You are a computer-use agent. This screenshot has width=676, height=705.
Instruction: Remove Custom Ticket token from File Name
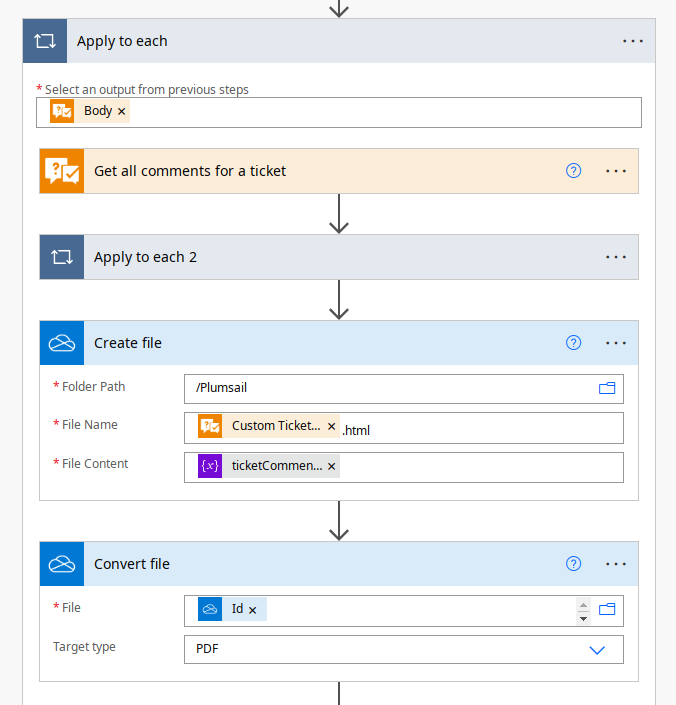click(331, 427)
